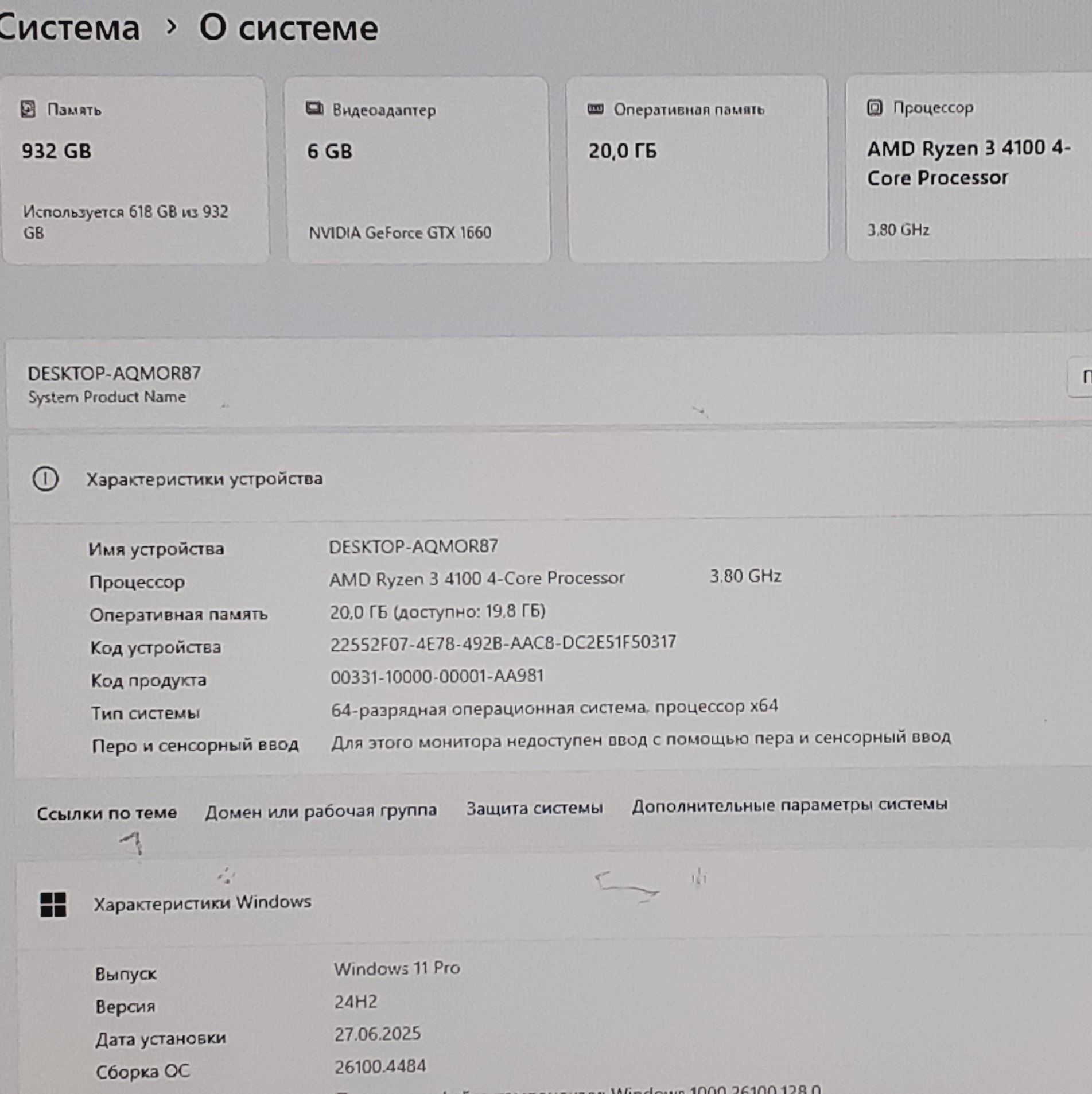Click the OS build 26100.4484

pyautogui.click(x=380, y=1067)
